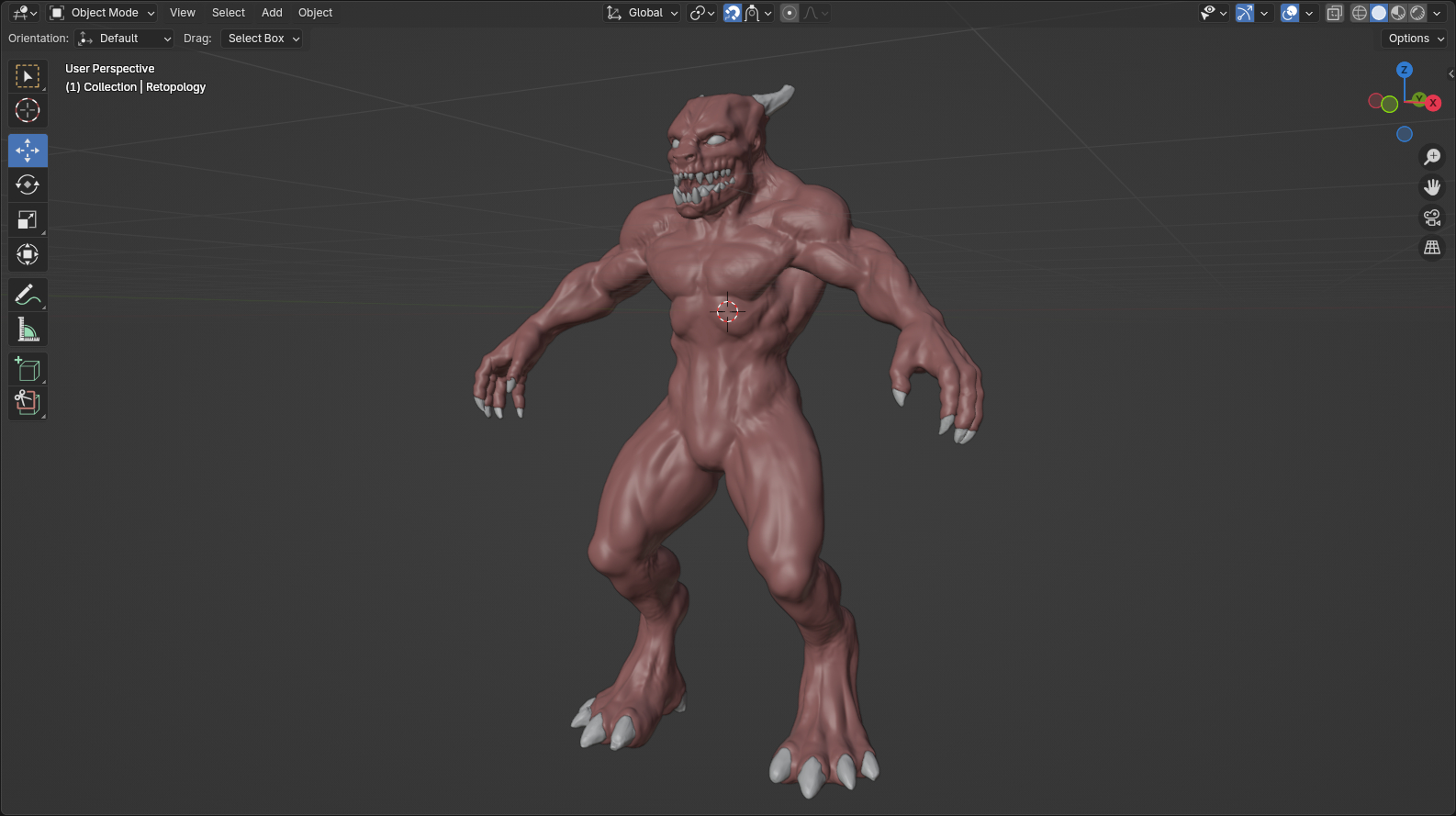
Task: Activate the Scale tool
Action: (28, 220)
